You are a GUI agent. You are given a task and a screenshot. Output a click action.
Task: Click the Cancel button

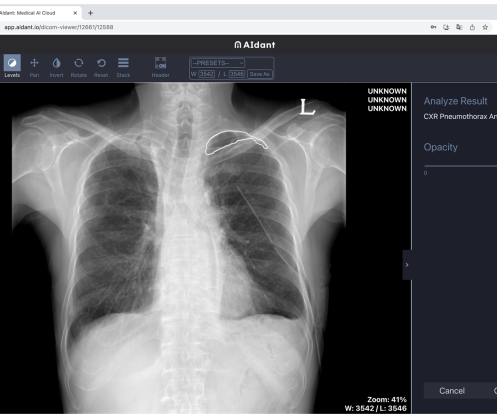(x=452, y=391)
